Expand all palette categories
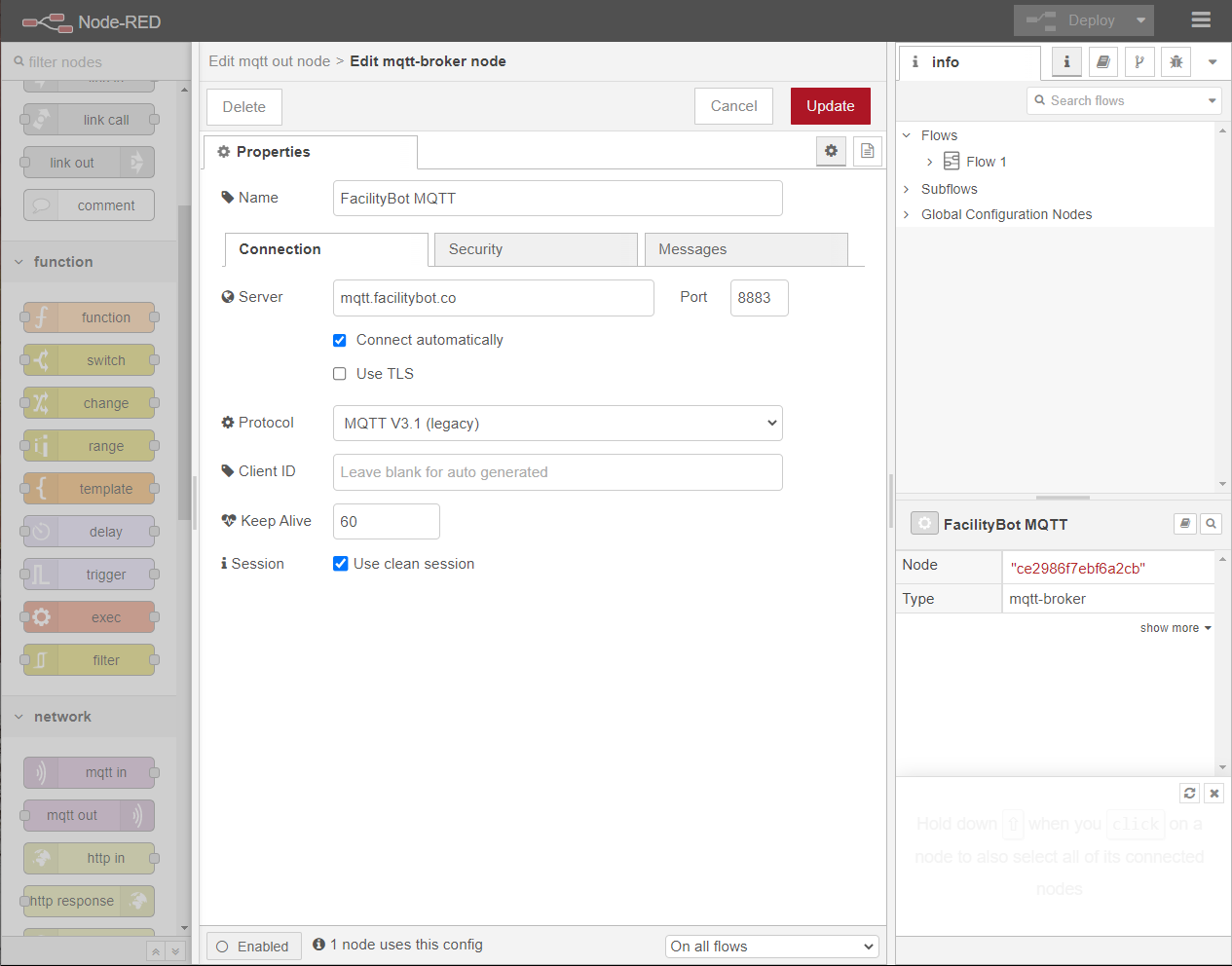The image size is (1232, 966). [175, 951]
